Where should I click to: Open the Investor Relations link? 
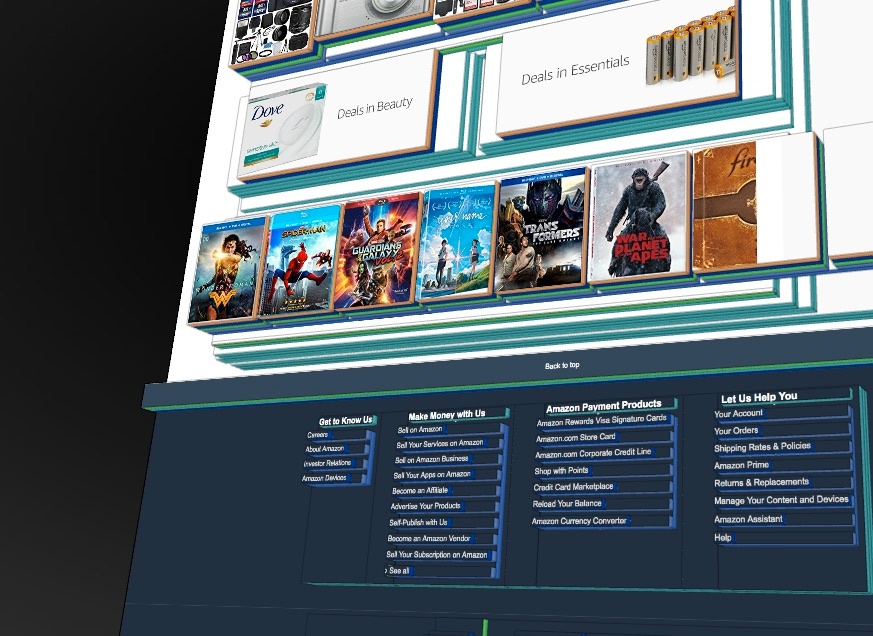[x=327, y=463]
